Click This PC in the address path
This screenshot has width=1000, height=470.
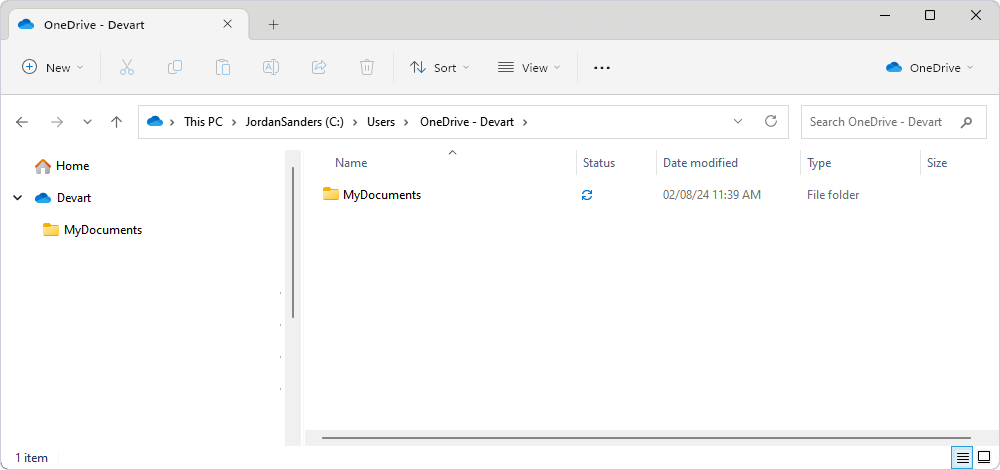pyautogui.click(x=203, y=122)
